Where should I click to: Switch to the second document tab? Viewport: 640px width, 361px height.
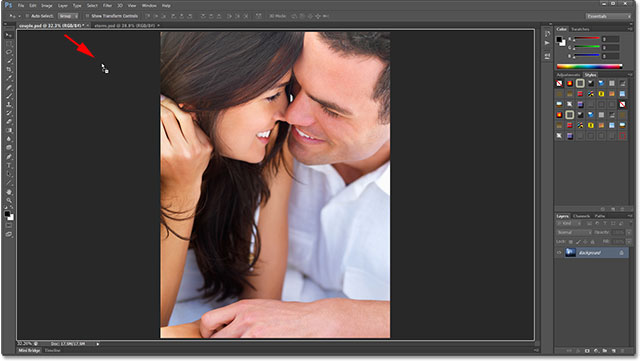click(125, 25)
